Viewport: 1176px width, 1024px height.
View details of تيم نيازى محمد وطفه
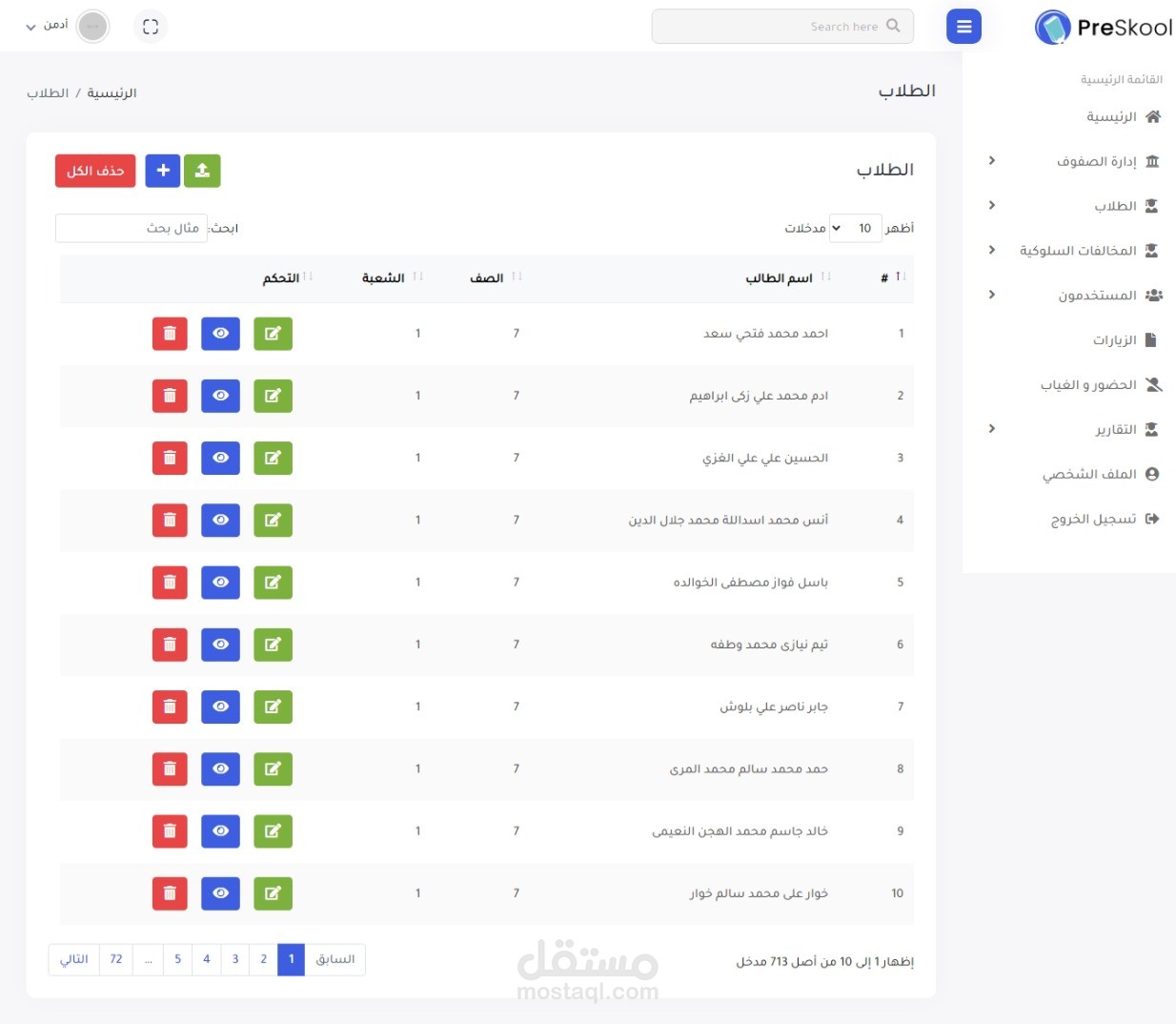pos(220,645)
